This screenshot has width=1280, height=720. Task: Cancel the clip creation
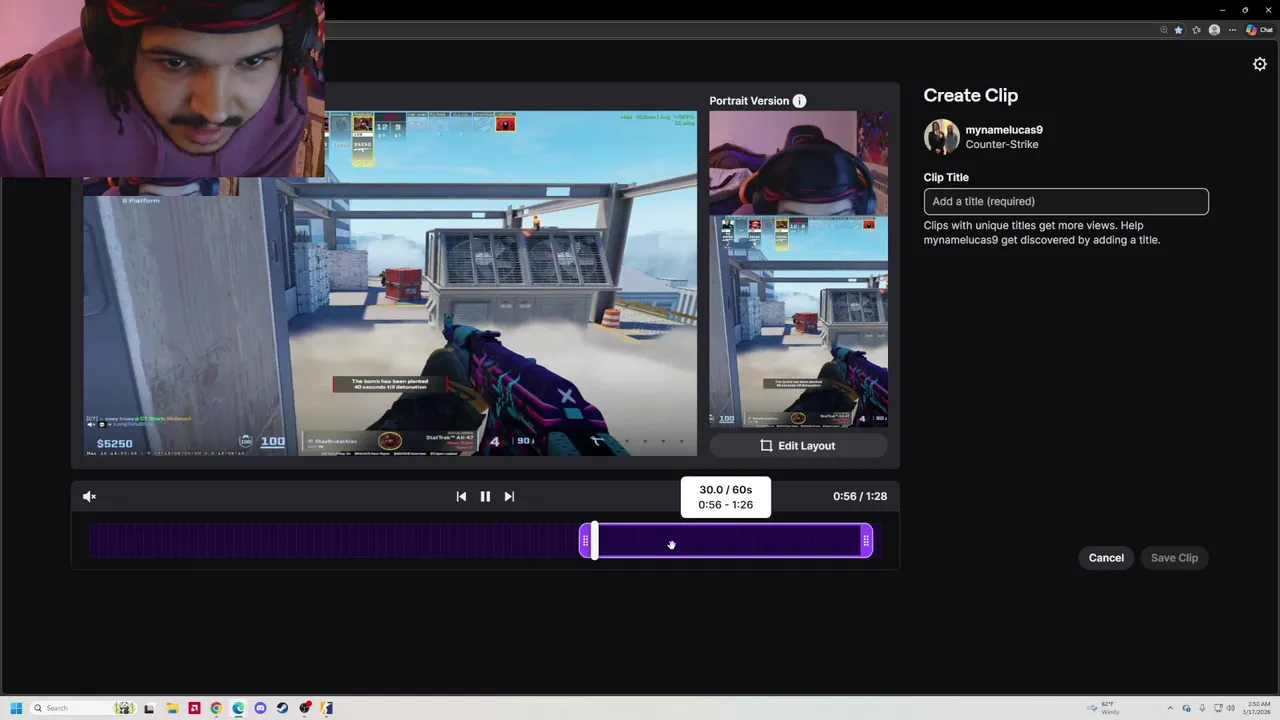click(1106, 558)
